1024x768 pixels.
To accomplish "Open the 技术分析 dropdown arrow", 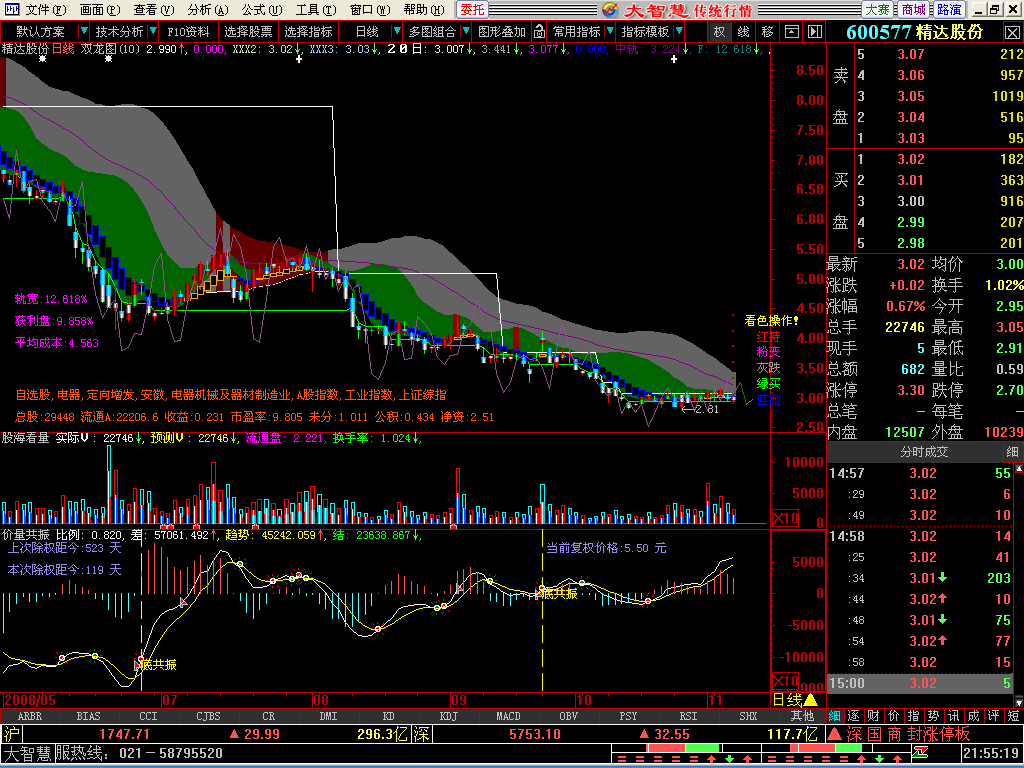I will point(153,31).
